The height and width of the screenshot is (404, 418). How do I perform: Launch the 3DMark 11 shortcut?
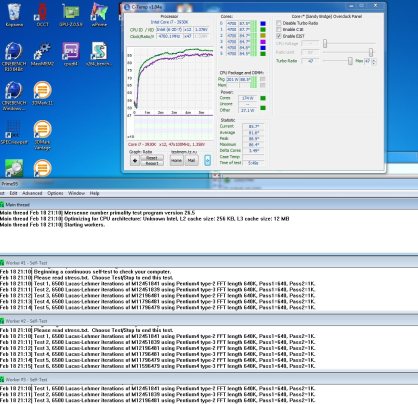tap(42, 93)
